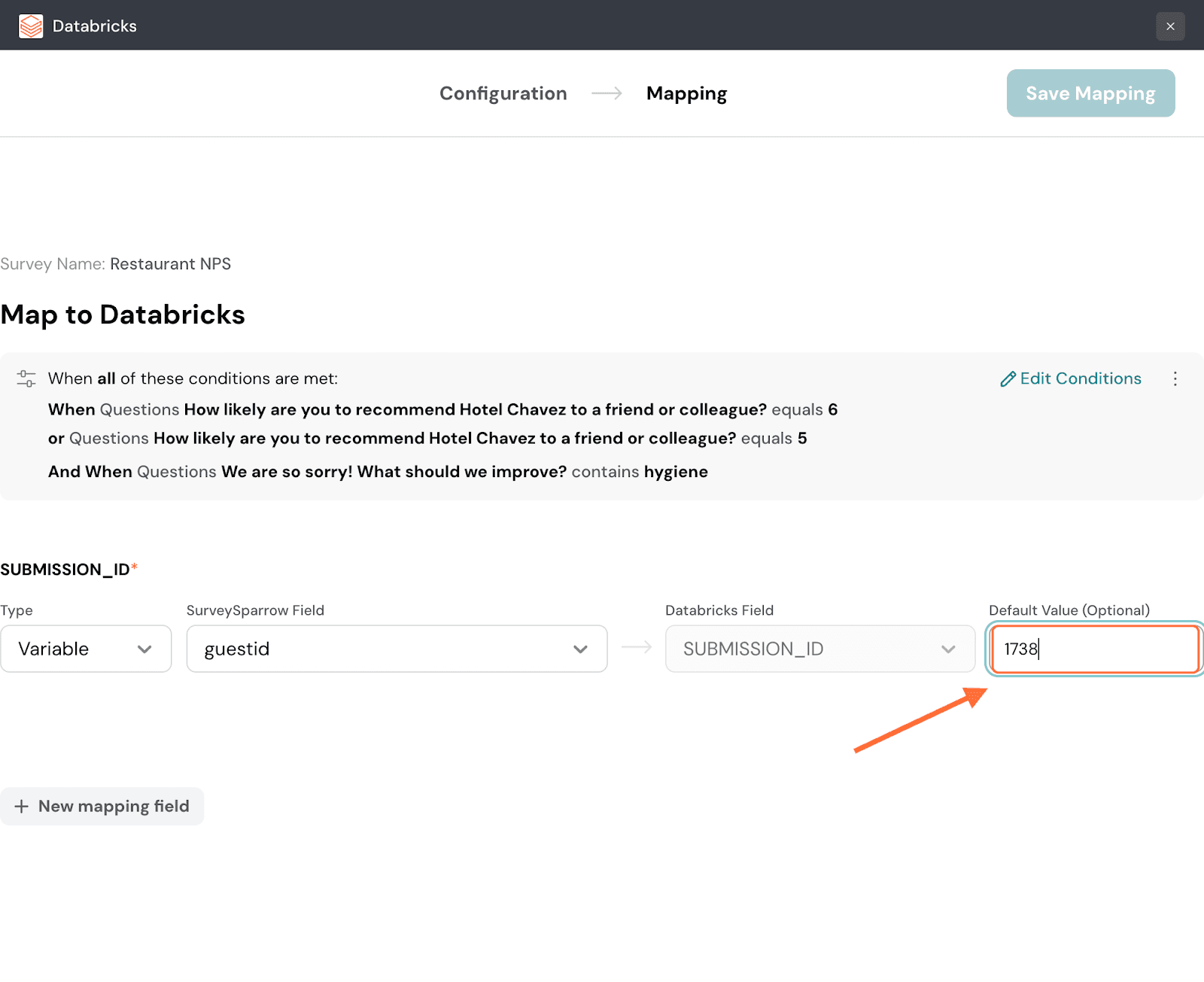Click the conditions filter sliders icon
1204x982 pixels.
pos(26,379)
